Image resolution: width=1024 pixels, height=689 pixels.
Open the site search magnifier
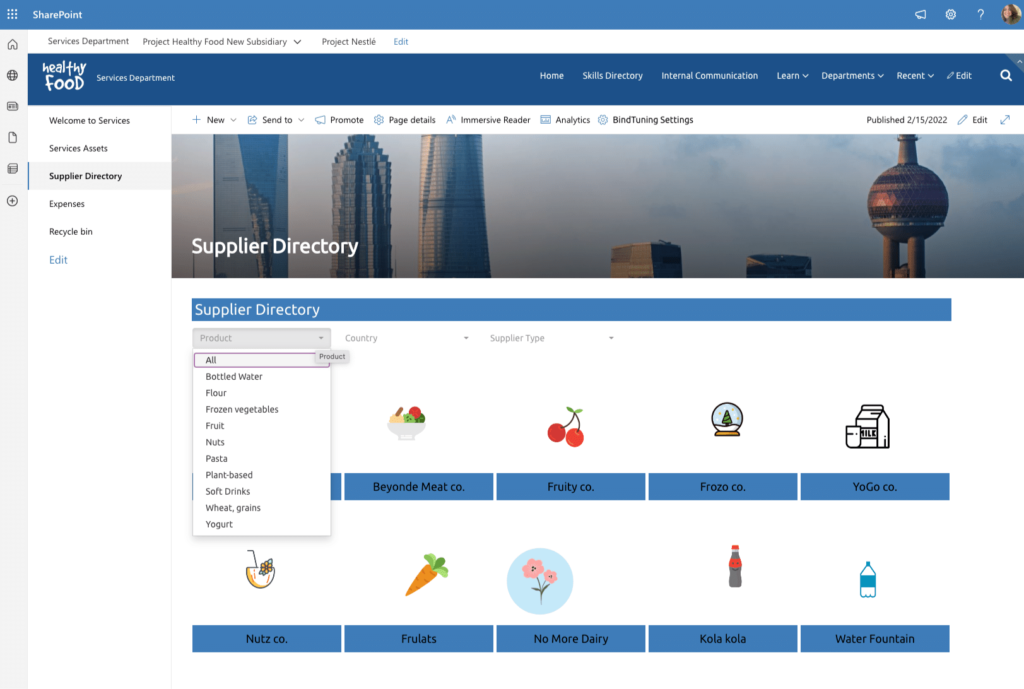pyautogui.click(x=1006, y=76)
